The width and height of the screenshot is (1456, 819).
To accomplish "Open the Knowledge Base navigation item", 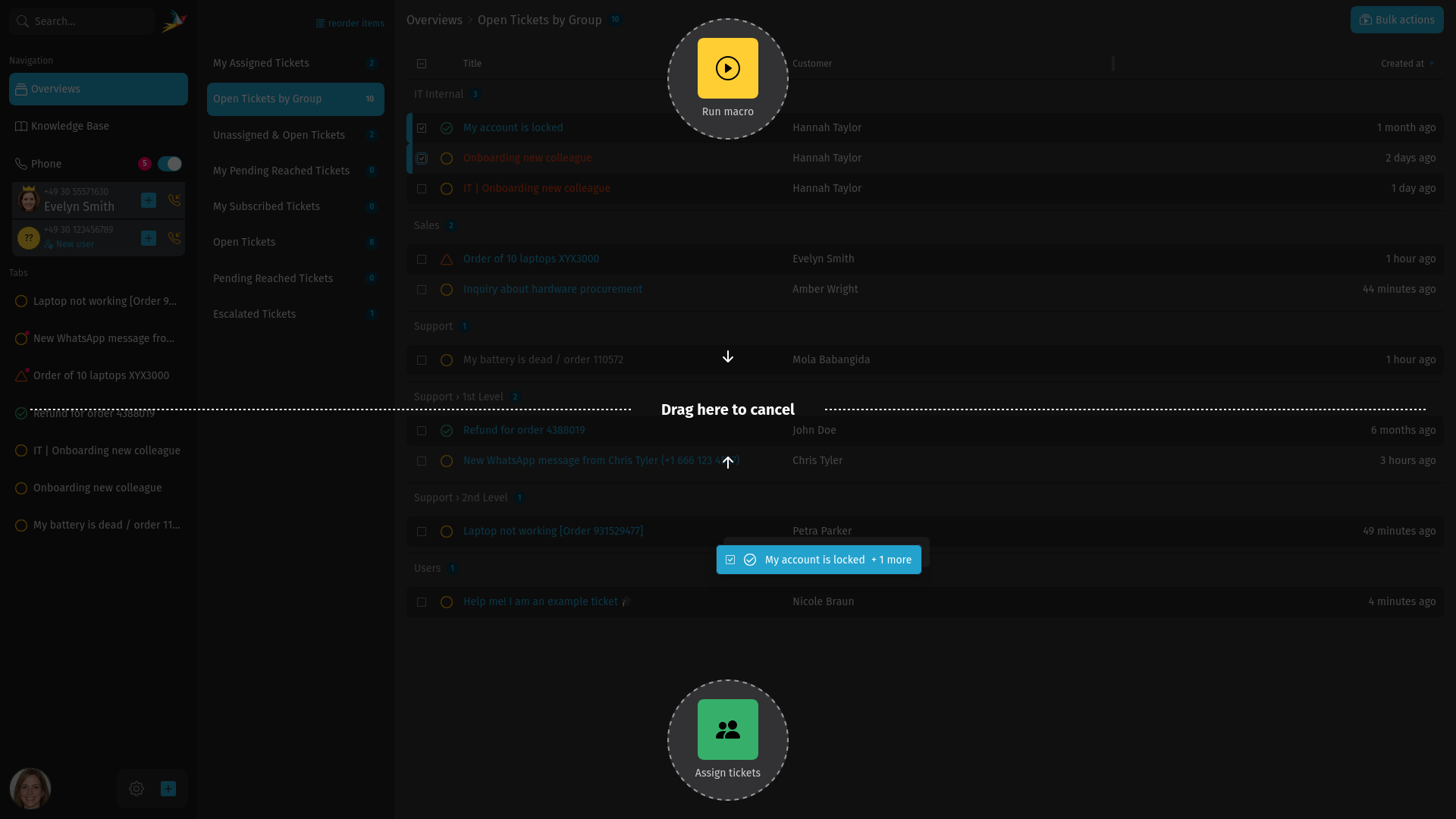I will tap(99, 126).
